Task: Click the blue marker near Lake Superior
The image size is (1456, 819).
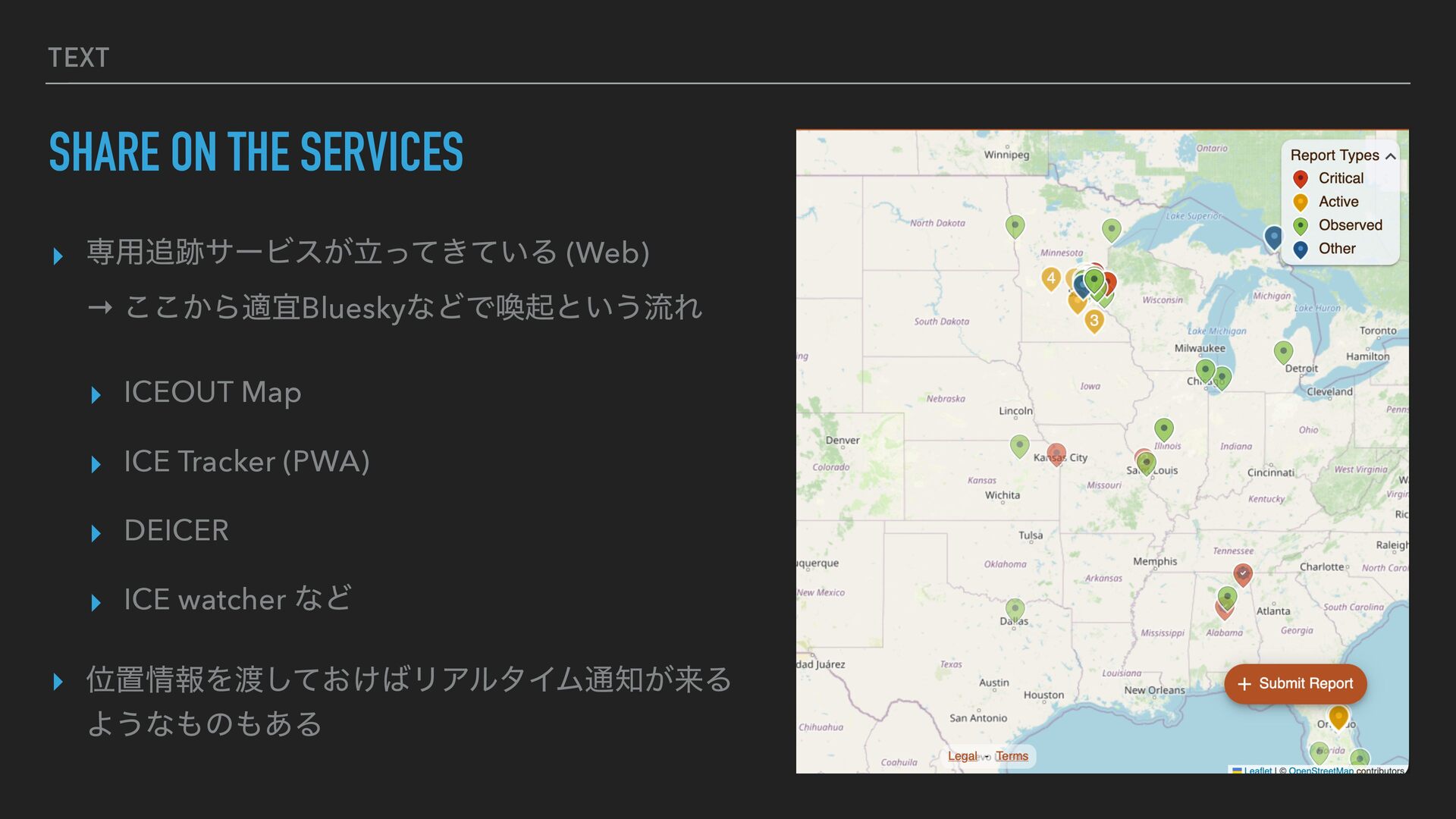Action: click(1274, 237)
